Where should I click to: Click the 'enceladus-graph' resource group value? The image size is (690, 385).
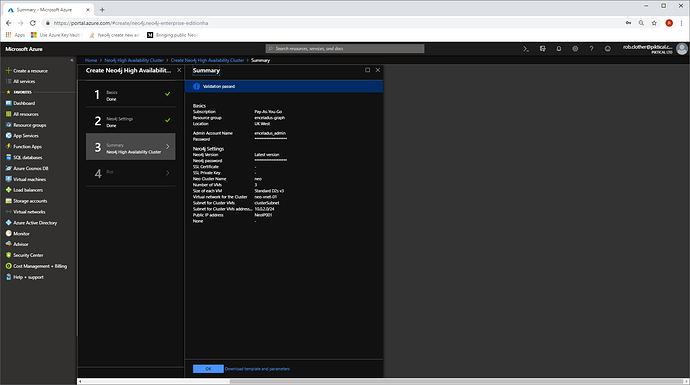[270, 118]
